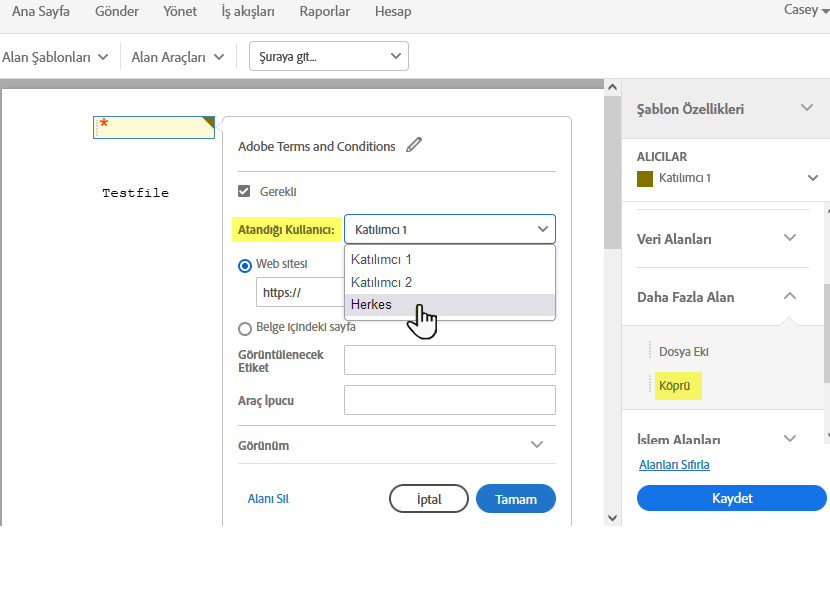Click the Tamam button
The image size is (830, 609).
(515, 499)
